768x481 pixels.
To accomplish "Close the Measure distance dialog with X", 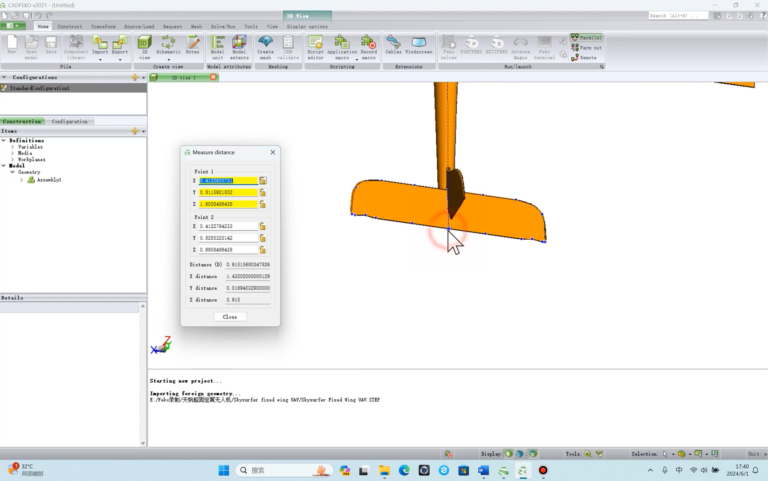I will (x=273, y=152).
